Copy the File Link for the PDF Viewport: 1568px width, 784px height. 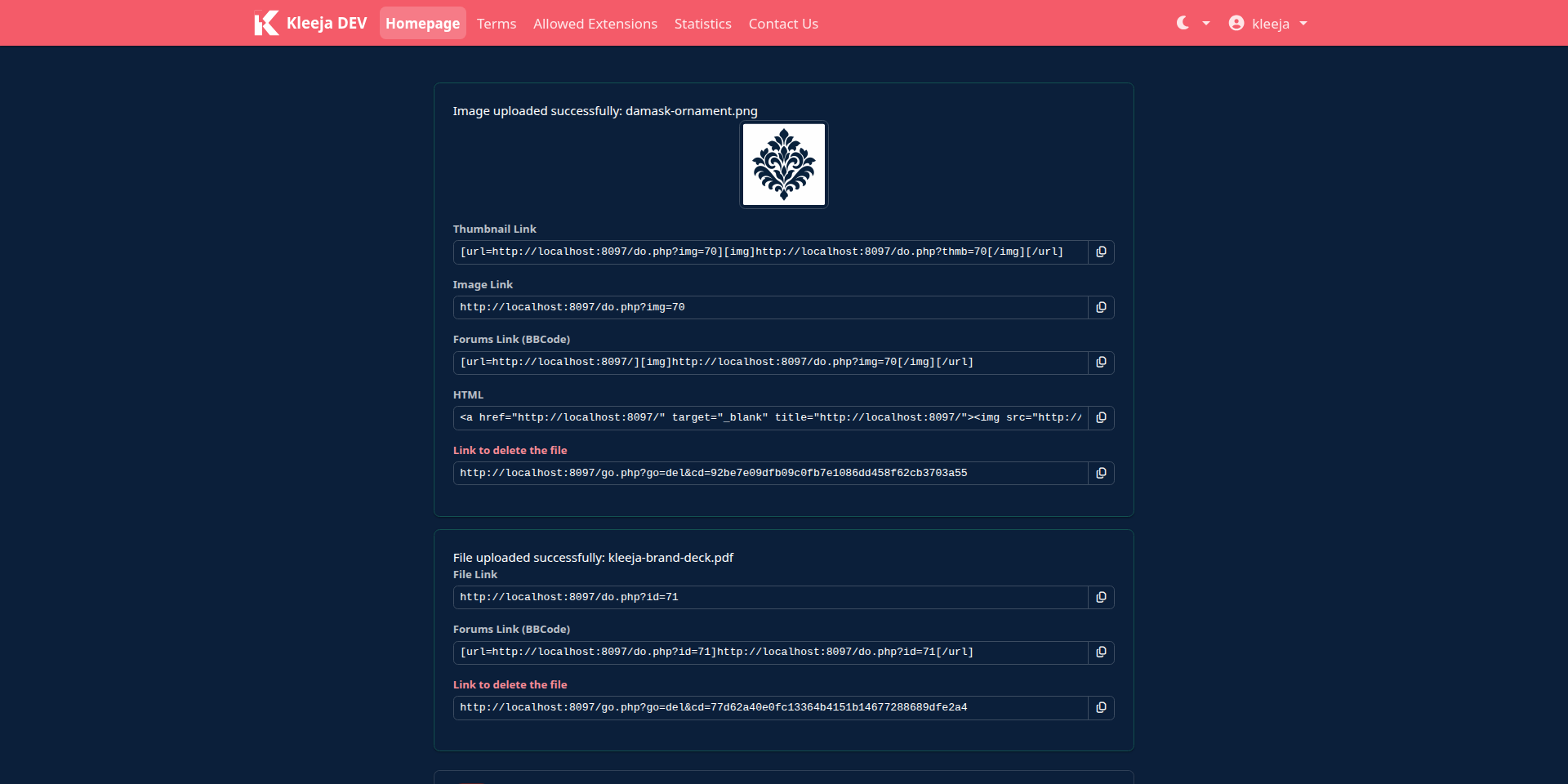point(1101,598)
